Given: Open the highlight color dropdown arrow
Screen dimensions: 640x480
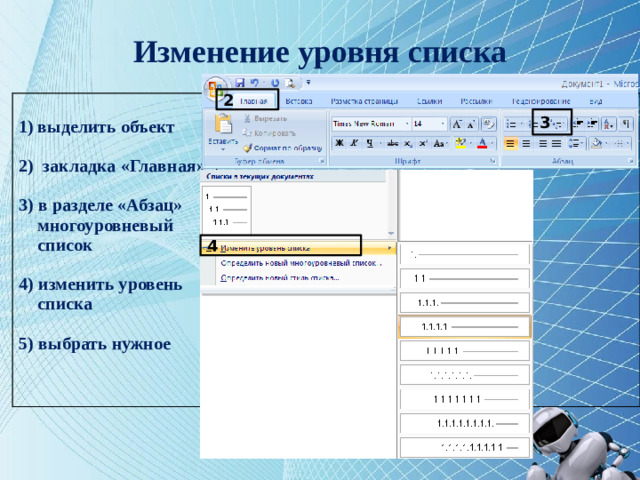Looking at the screenshot, I should click(x=471, y=144).
